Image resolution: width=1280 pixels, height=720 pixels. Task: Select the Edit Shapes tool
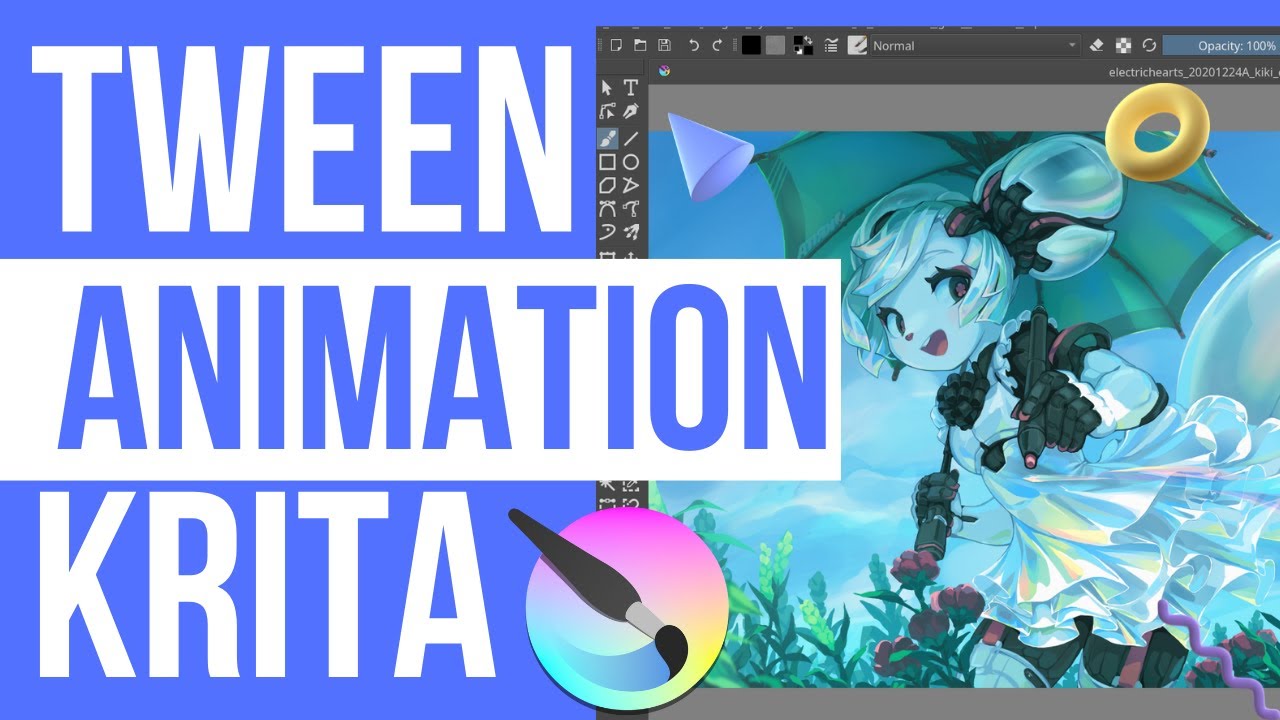pos(607,112)
